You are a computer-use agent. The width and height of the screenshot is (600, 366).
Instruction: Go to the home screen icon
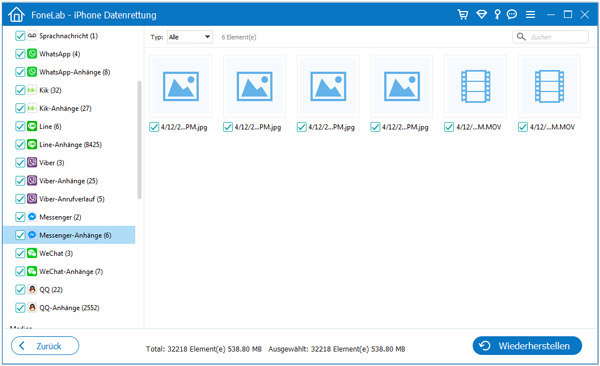(x=16, y=15)
